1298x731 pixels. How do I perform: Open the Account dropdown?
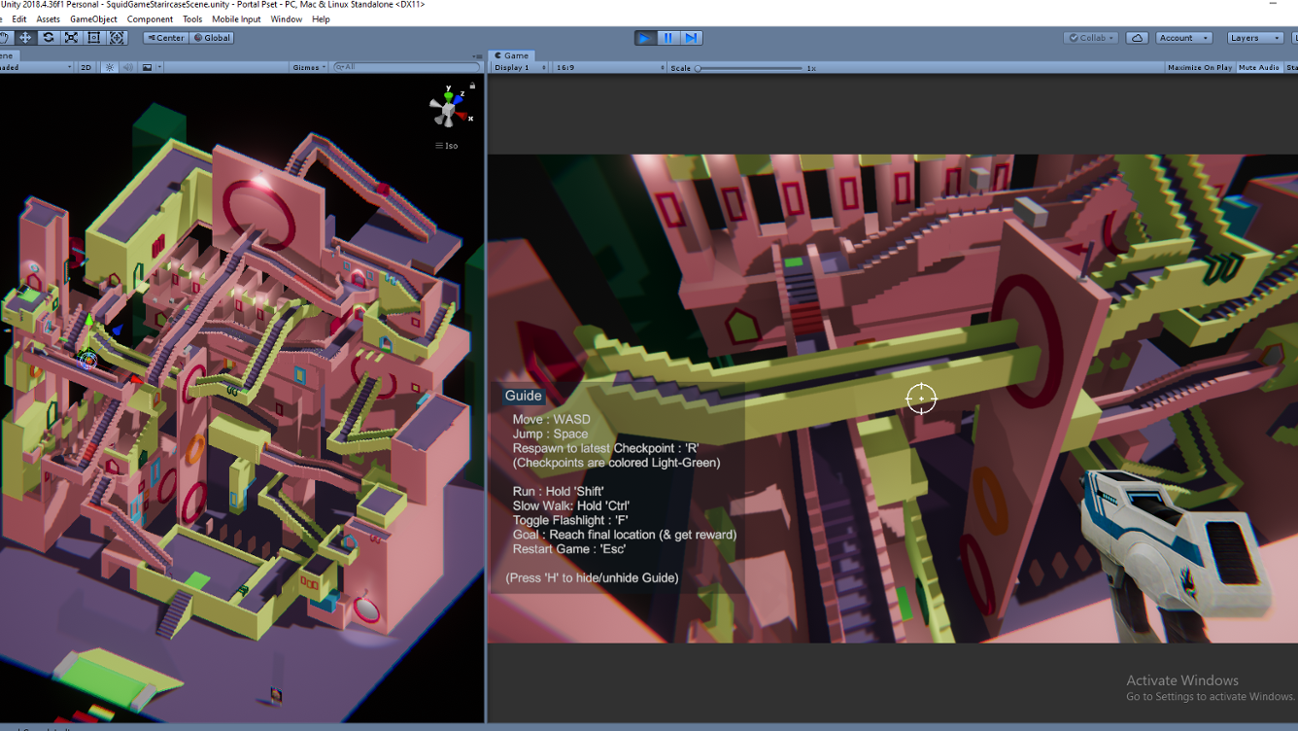[1183, 37]
